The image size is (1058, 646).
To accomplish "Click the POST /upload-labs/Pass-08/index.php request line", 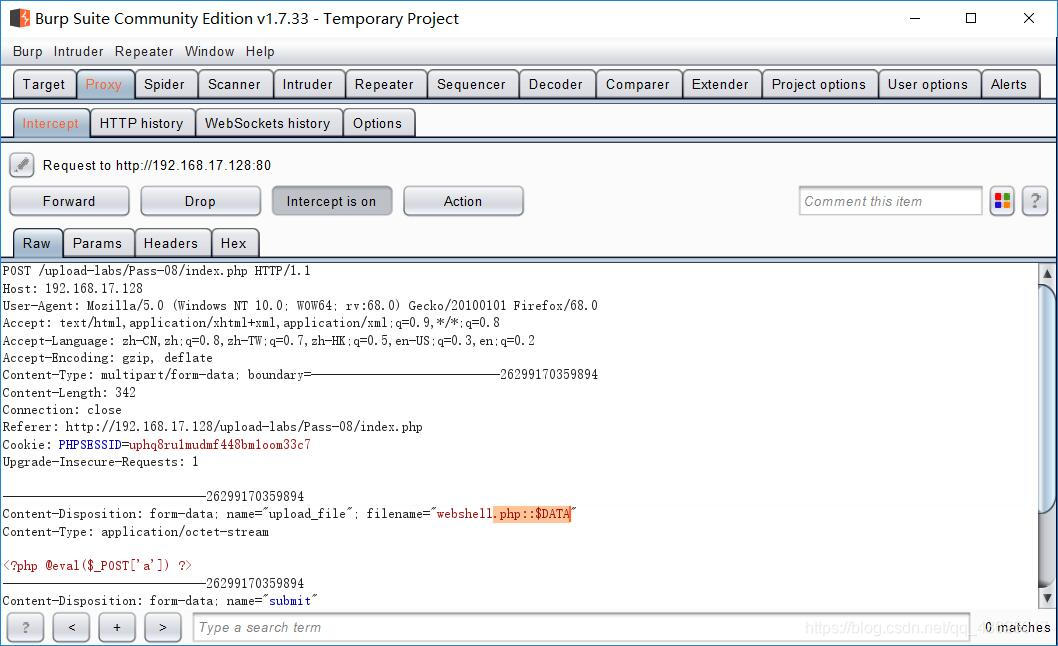I will point(157,271).
